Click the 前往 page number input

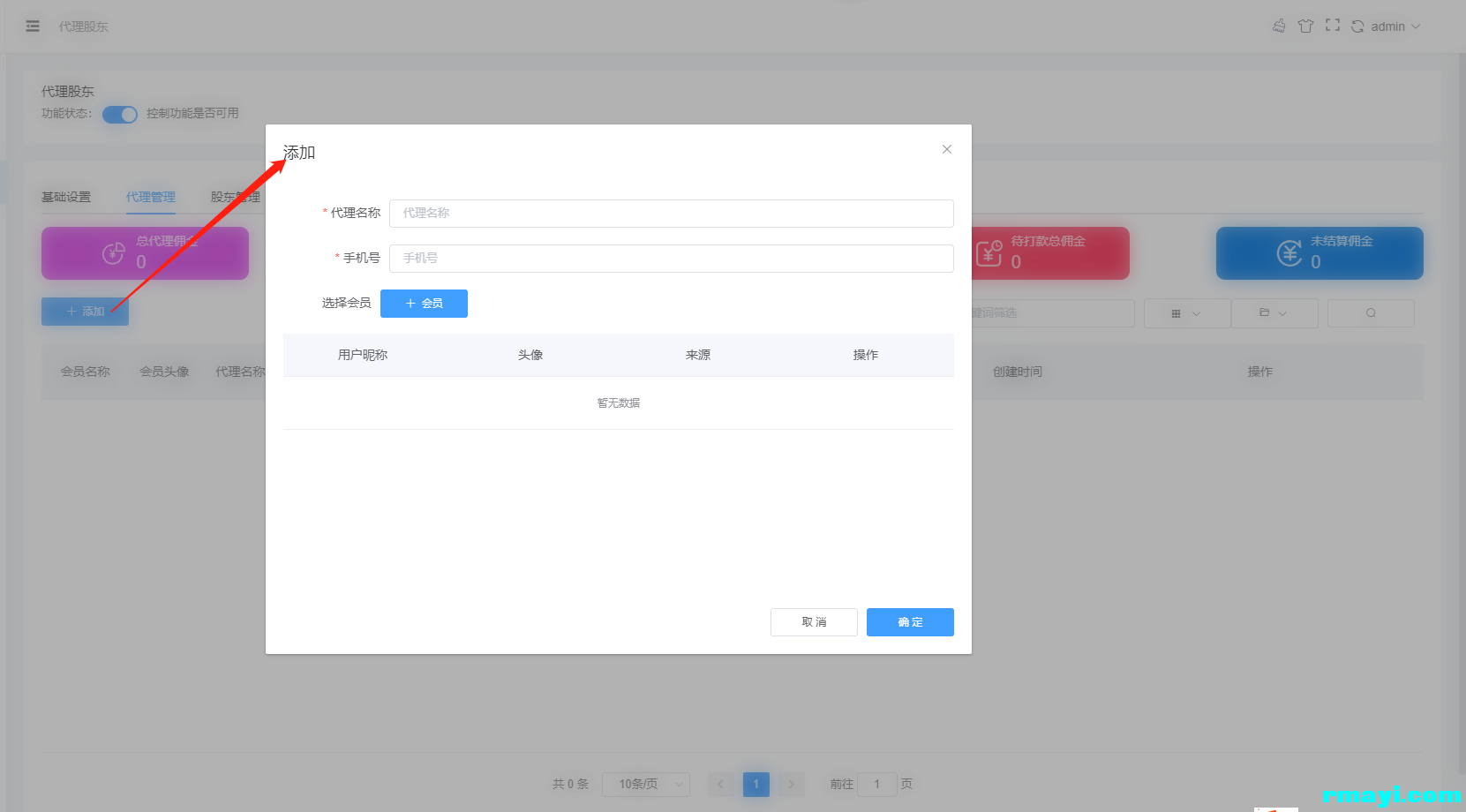877,784
